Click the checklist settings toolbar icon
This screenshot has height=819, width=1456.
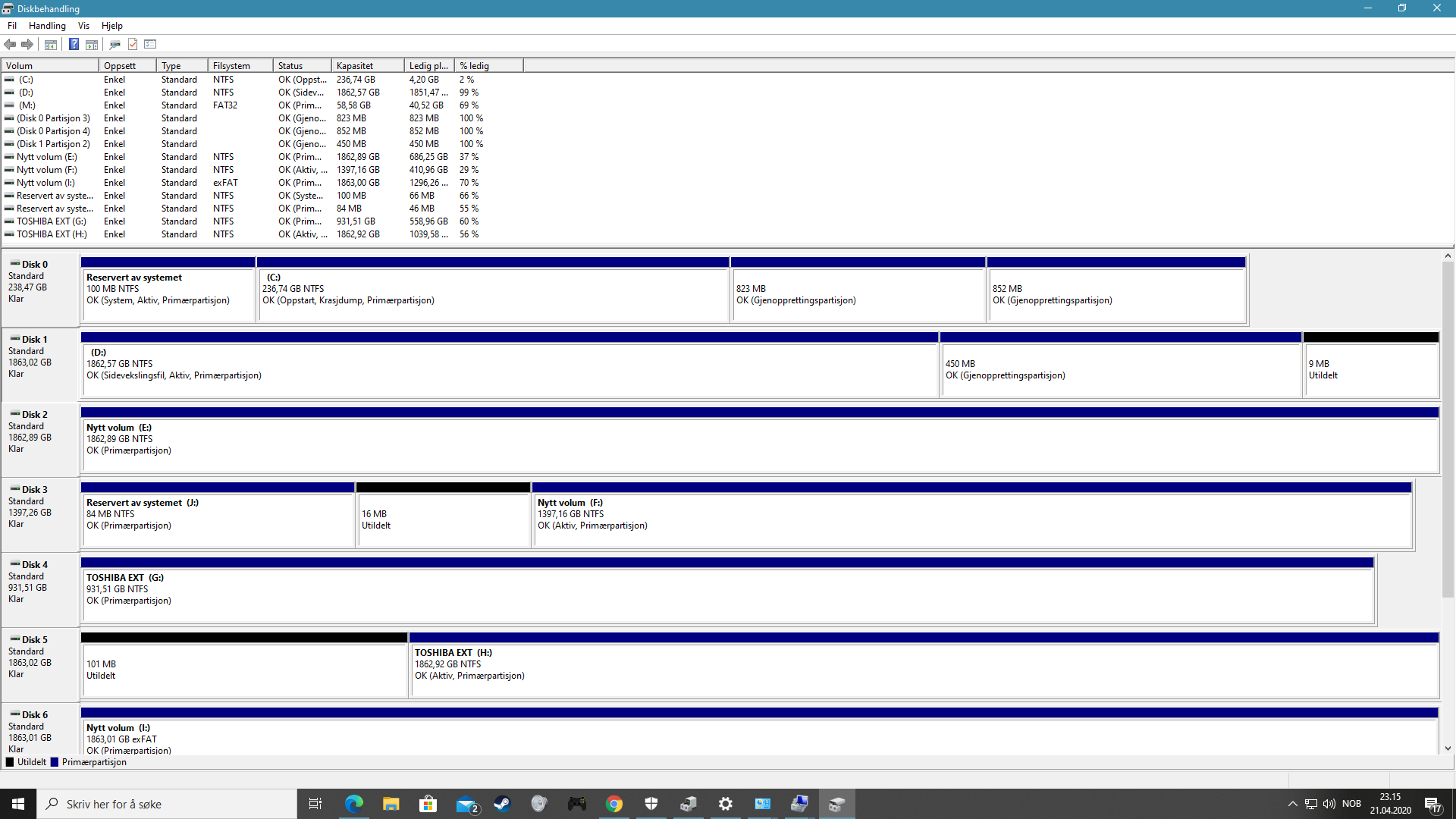(150, 44)
